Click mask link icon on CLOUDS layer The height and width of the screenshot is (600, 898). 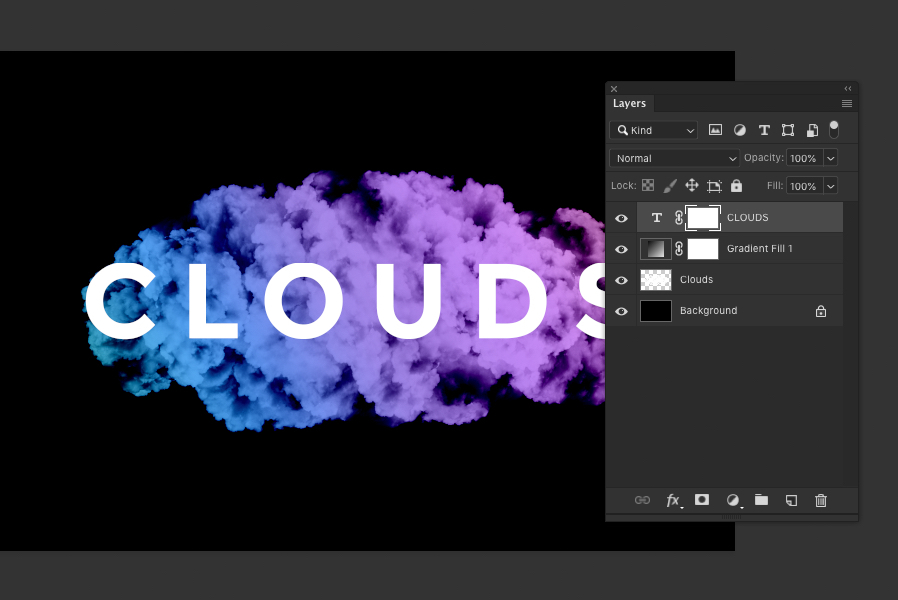[x=679, y=218]
